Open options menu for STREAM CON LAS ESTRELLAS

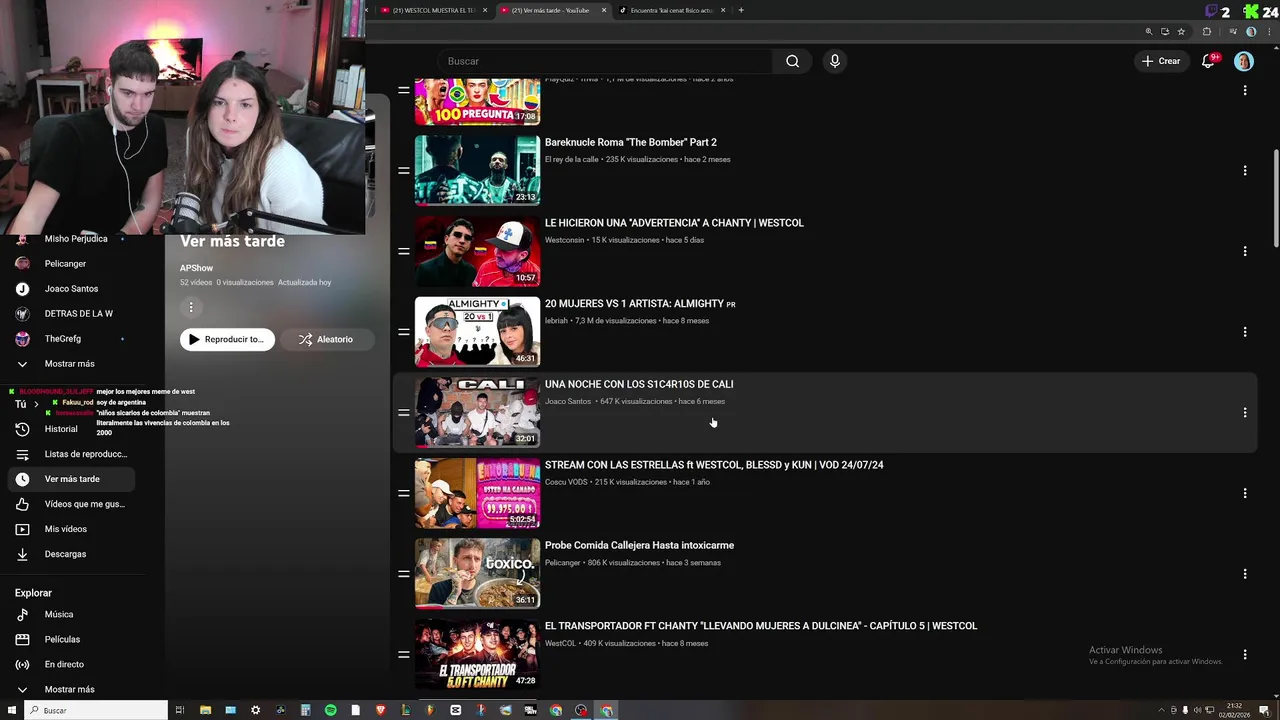pos(1245,493)
